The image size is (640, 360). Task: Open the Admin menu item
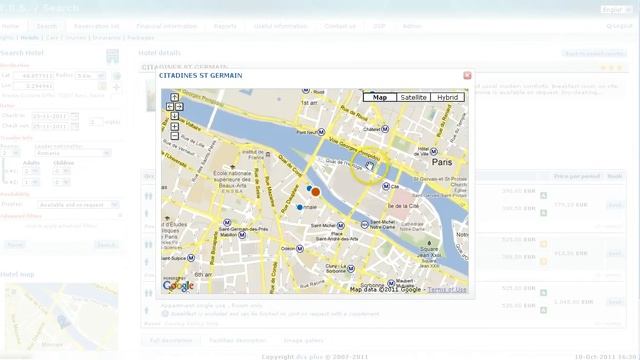click(x=412, y=26)
